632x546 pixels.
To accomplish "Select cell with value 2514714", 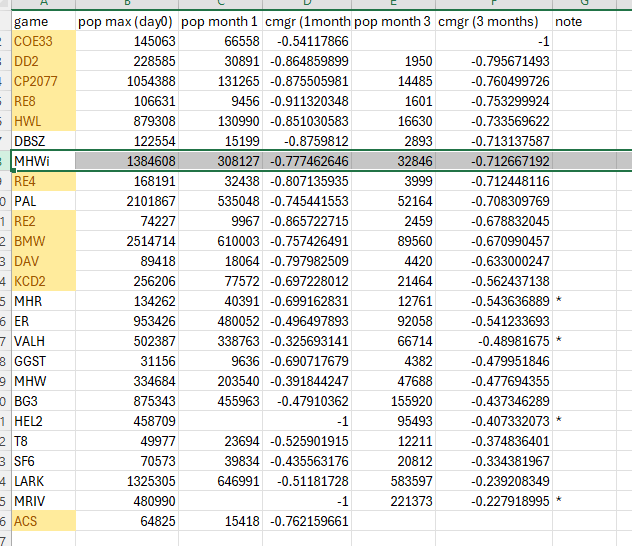I will 127,241.
